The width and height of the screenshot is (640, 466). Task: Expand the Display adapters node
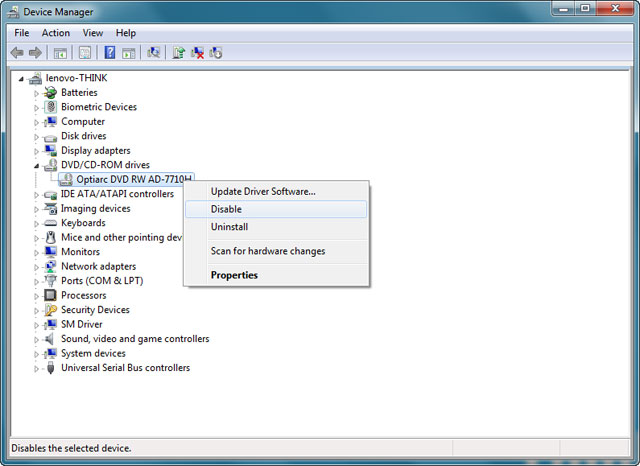coord(36,151)
